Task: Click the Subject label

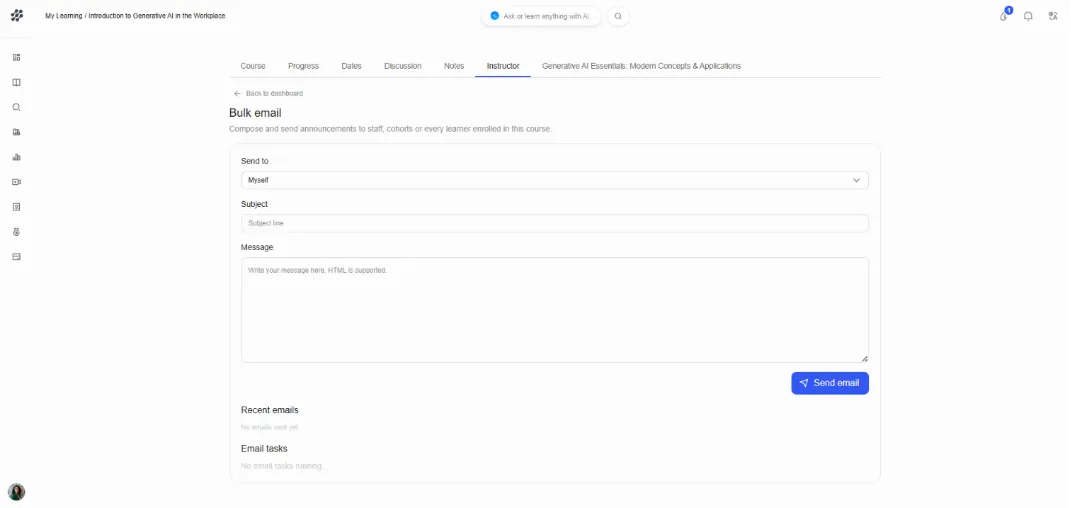Action: (254, 204)
